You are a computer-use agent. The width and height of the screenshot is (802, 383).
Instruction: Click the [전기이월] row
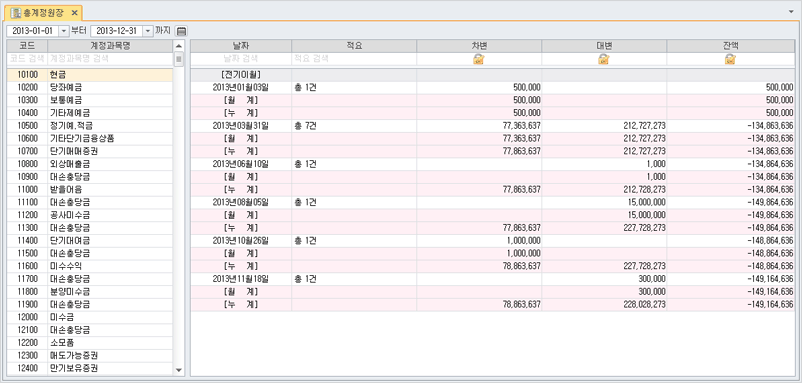point(493,75)
